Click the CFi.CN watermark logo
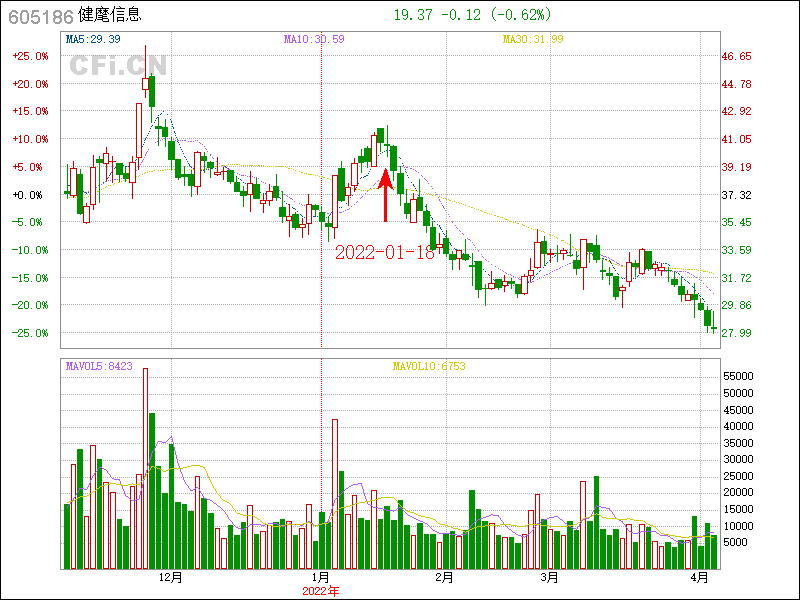The width and height of the screenshot is (800, 600). tap(118, 65)
